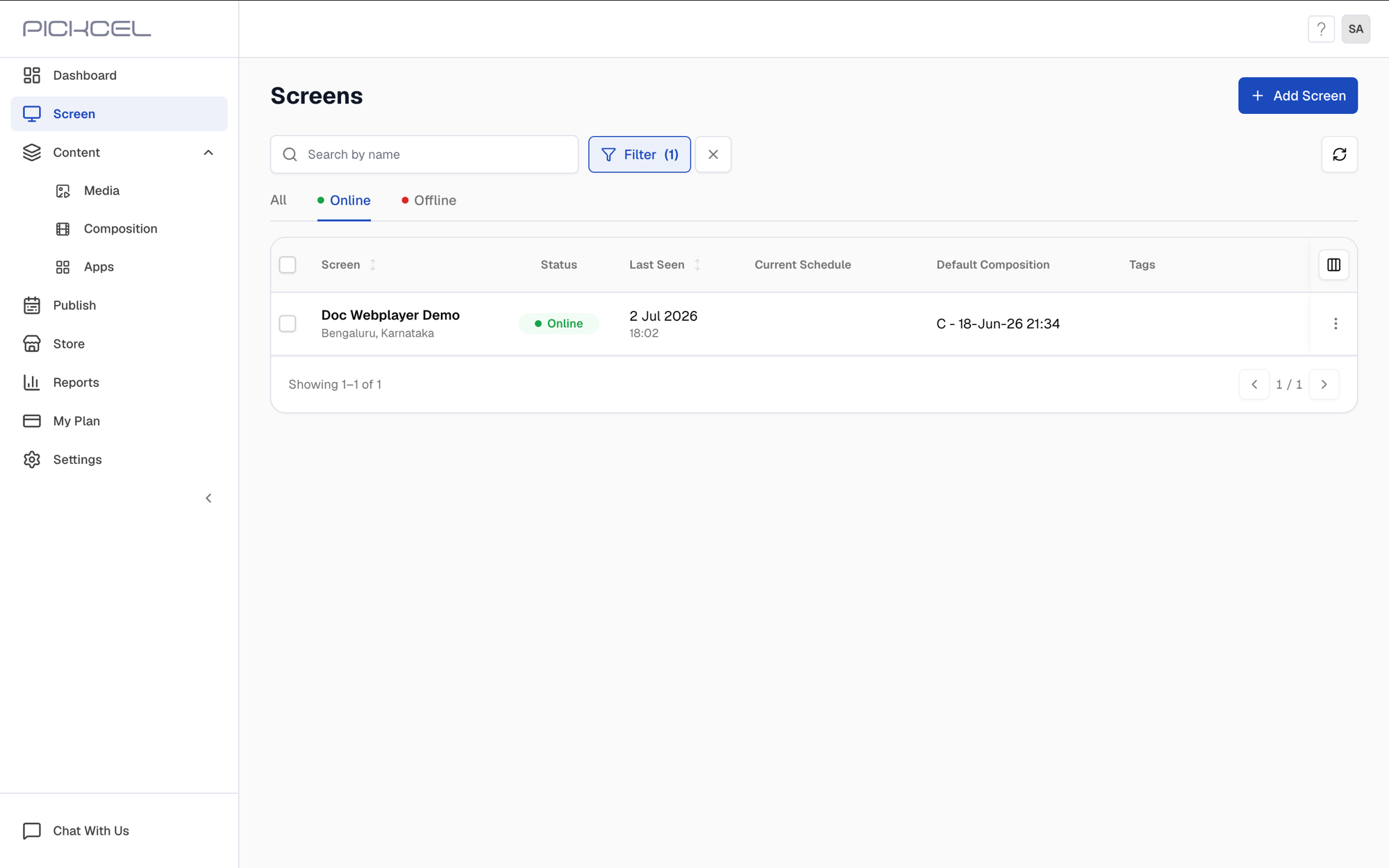
Task: Sort by Screen column arrows
Action: pyautogui.click(x=373, y=265)
